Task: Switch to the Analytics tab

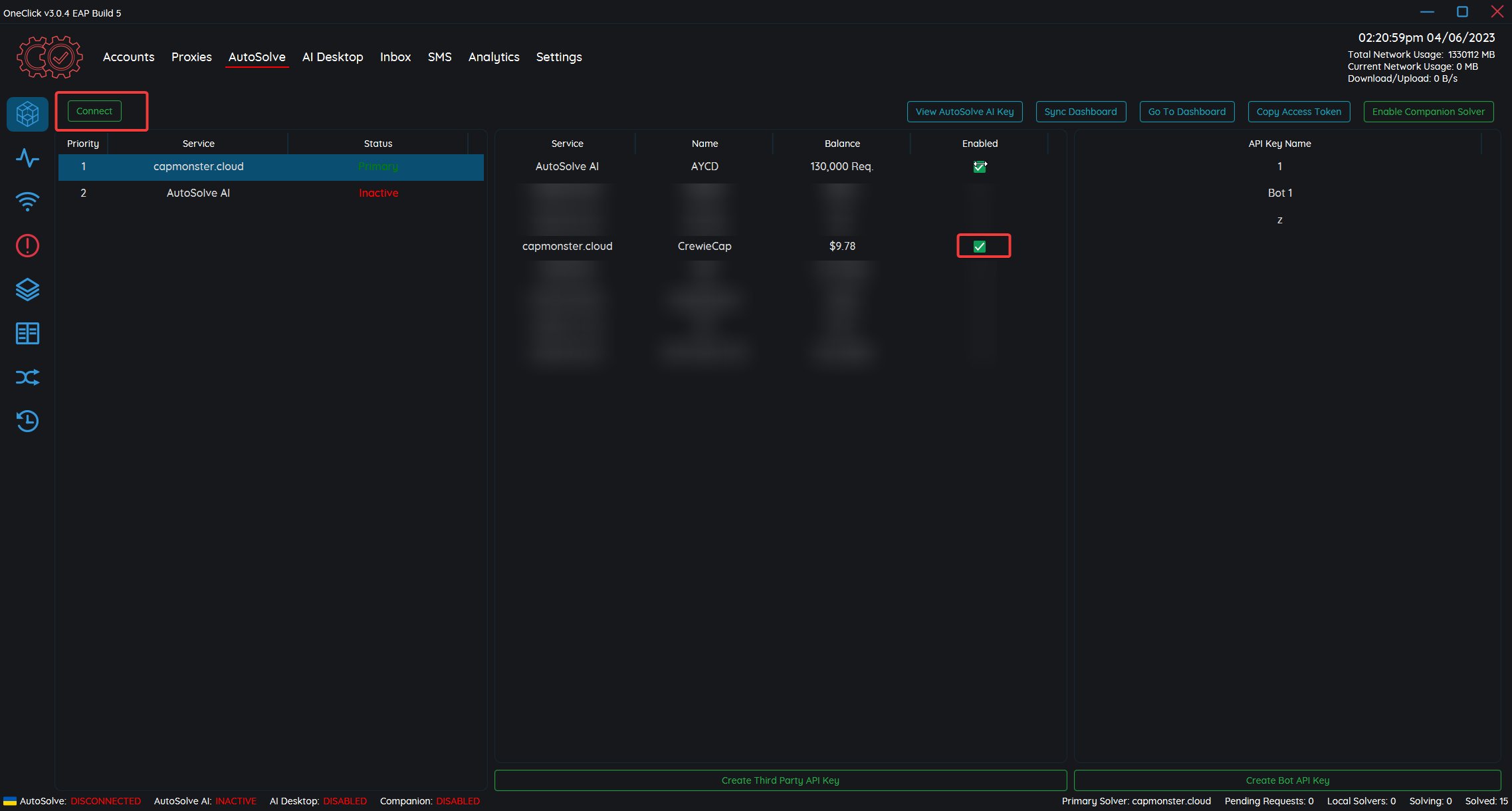Action: click(494, 57)
